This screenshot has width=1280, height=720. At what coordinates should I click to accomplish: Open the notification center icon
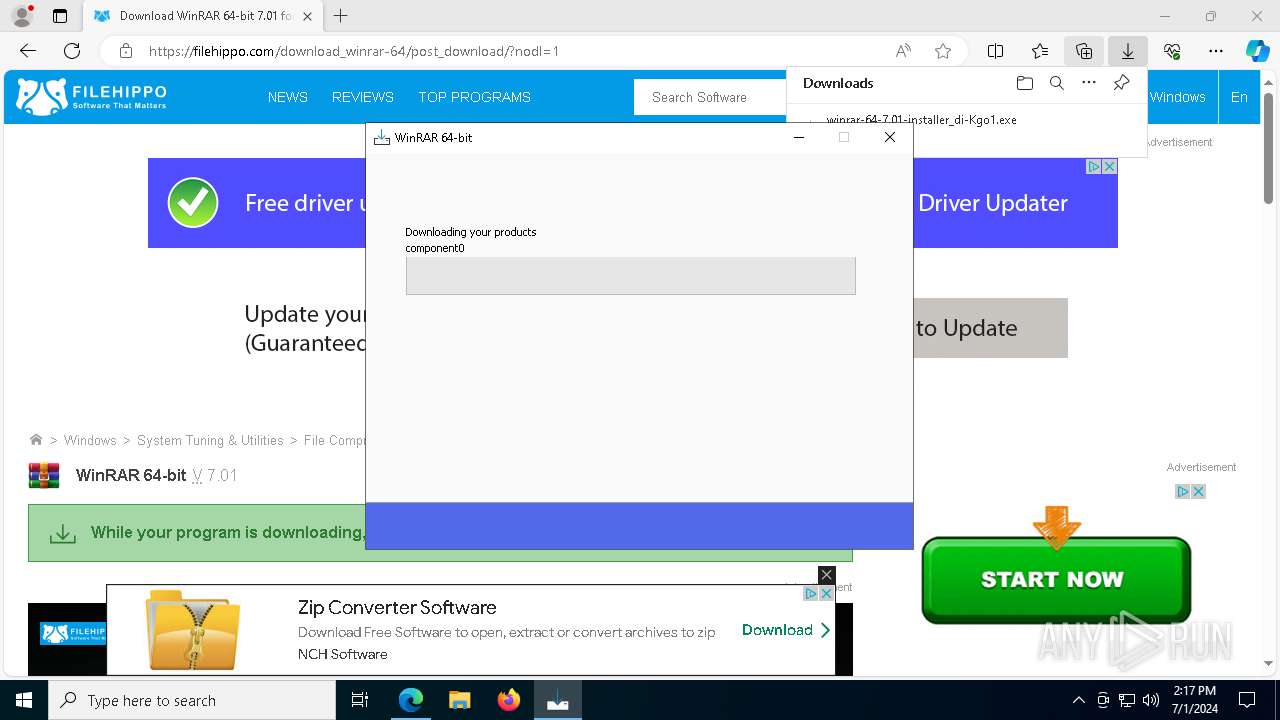pyautogui.click(x=1247, y=700)
